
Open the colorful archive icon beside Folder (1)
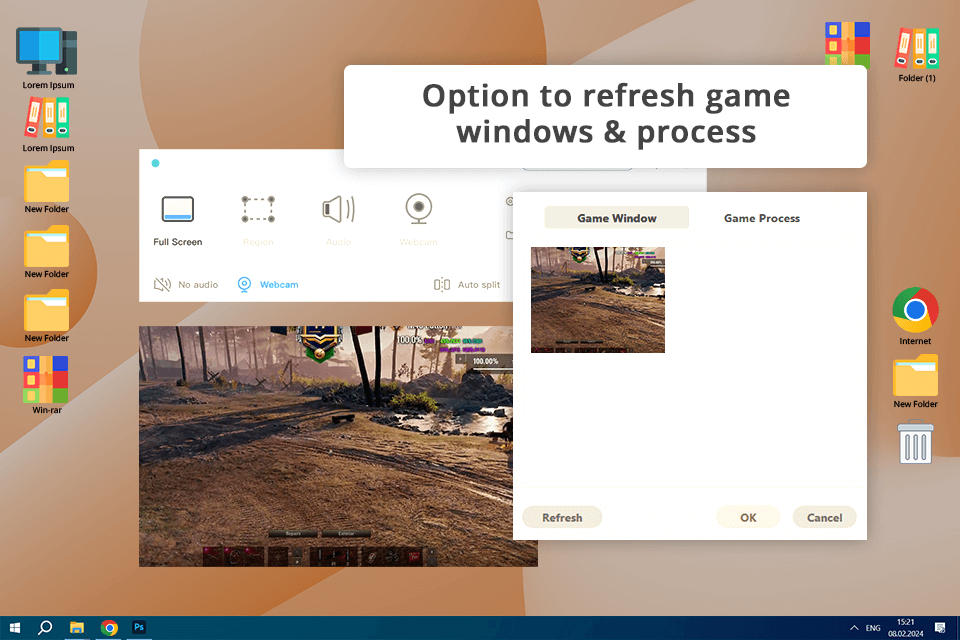(x=847, y=44)
